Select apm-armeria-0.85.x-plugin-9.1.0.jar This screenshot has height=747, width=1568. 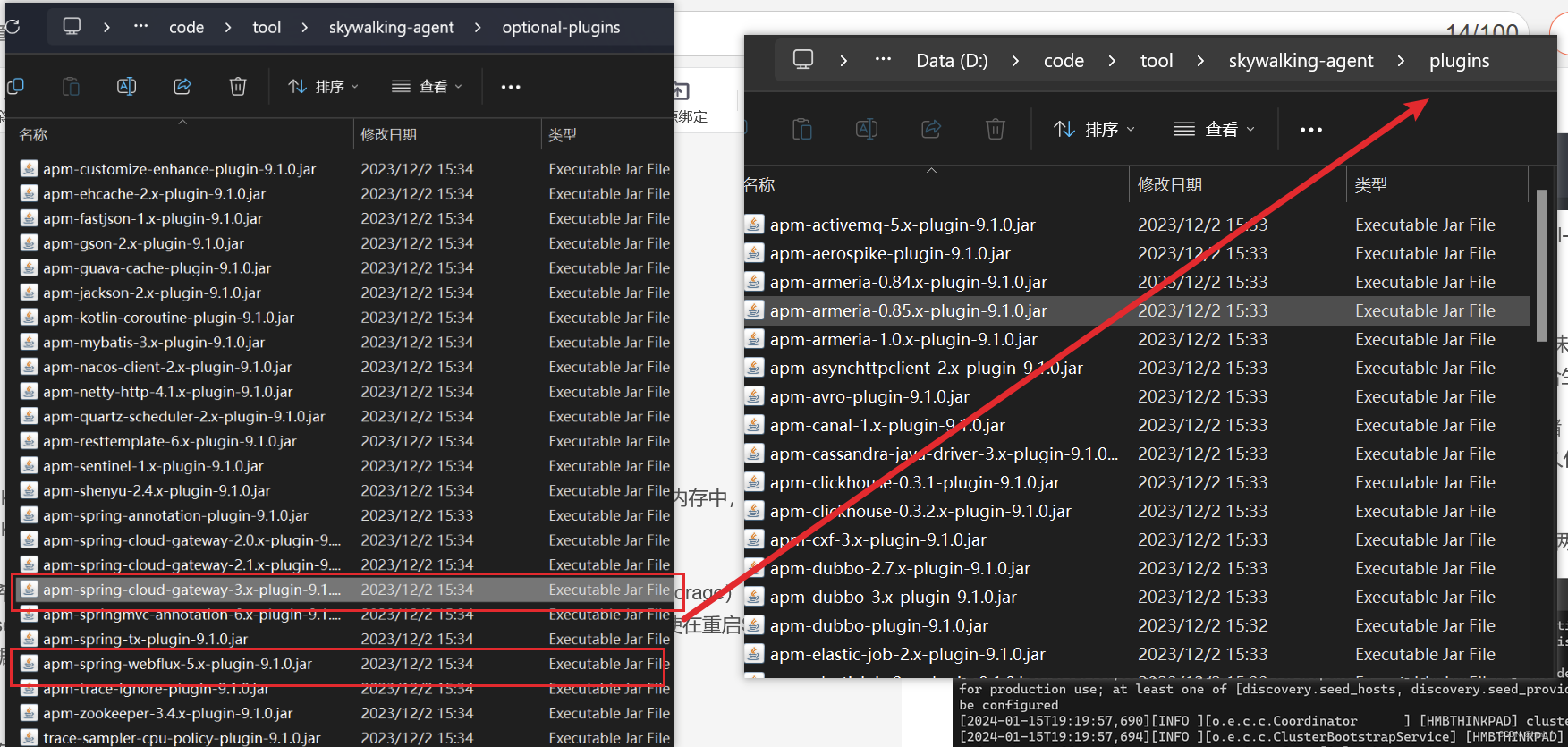click(x=1136, y=310)
